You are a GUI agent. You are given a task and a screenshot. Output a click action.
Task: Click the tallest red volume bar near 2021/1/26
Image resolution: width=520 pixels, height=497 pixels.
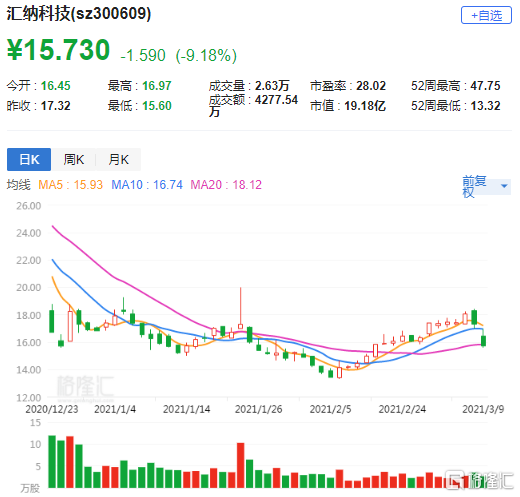click(x=240, y=465)
